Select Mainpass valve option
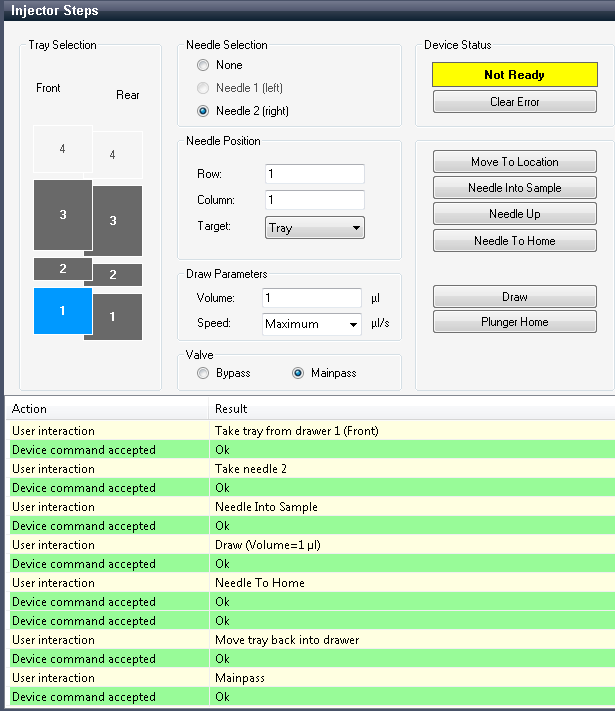Screen dimensions: 615x711 pos(298,373)
